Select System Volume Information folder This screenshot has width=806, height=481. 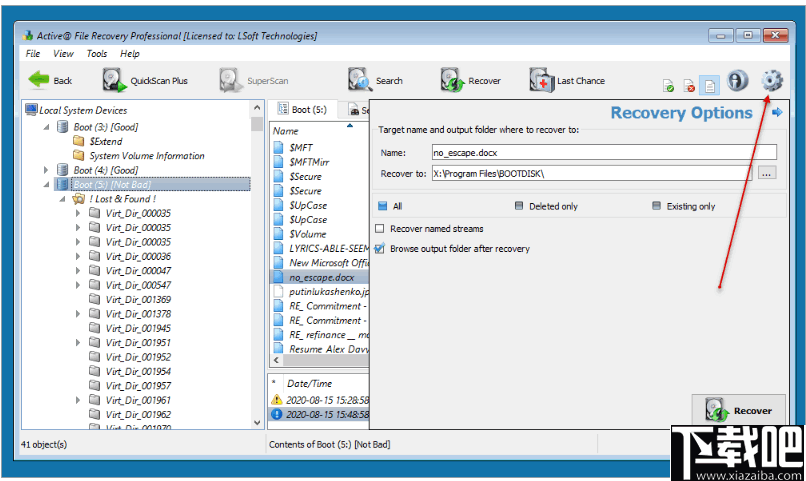[146, 156]
